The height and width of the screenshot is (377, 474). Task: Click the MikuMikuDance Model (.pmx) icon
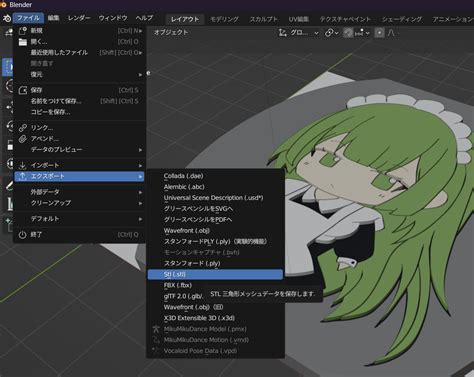[156, 329]
